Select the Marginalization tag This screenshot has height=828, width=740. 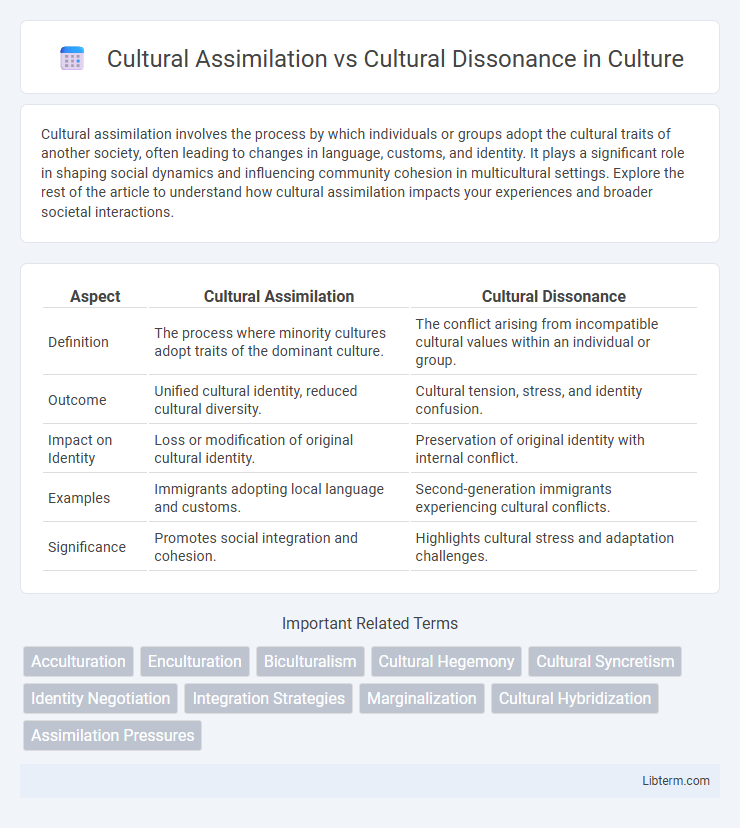tap(421, 698)
